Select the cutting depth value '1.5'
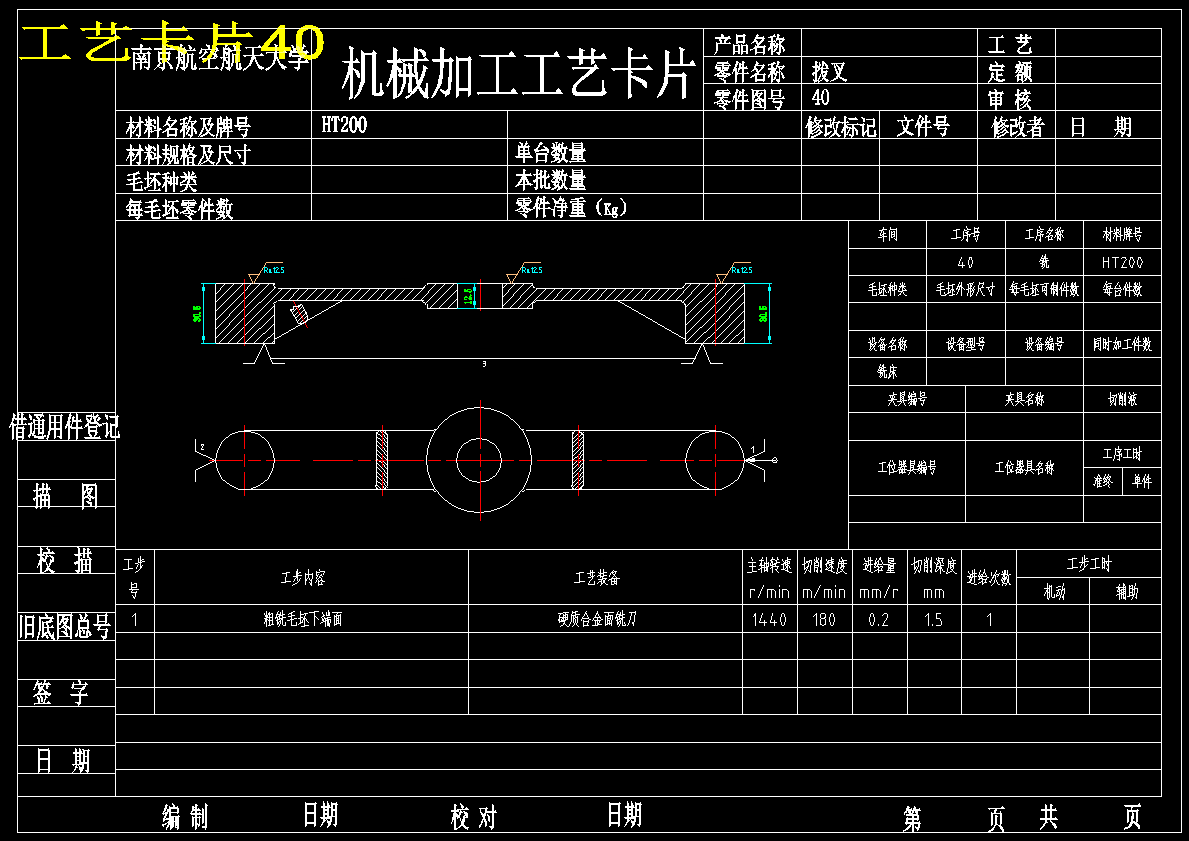 [x=933, y=620]
